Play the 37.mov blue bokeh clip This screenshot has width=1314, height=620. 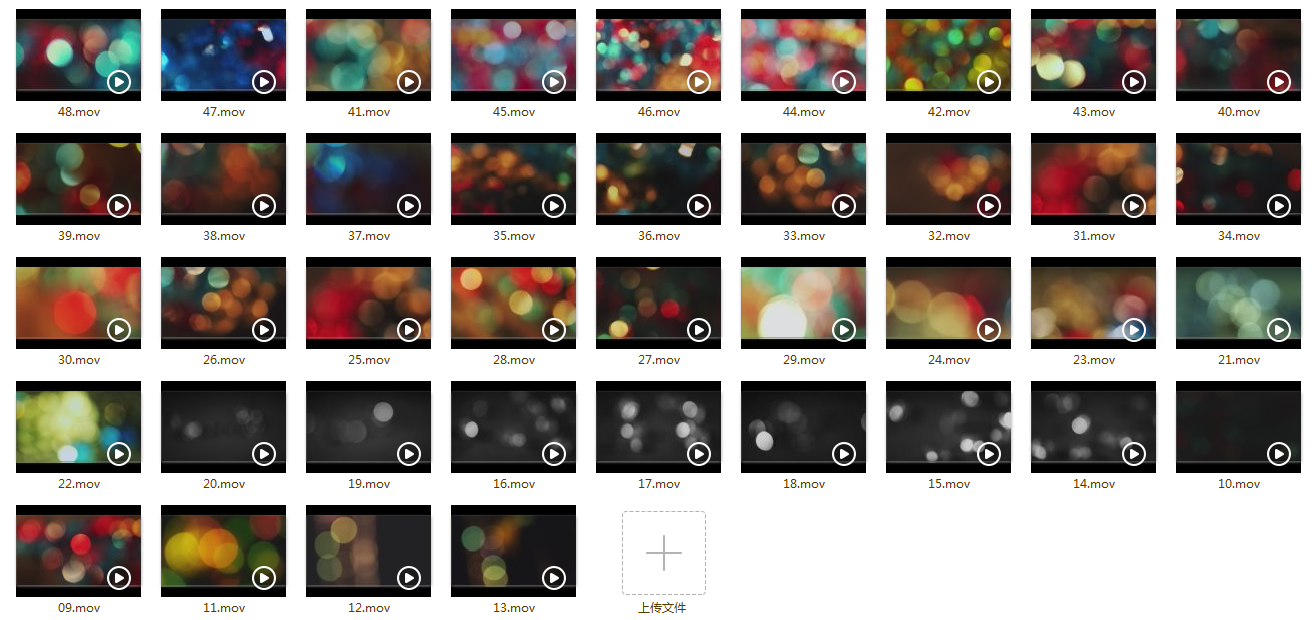pos(409,206)
